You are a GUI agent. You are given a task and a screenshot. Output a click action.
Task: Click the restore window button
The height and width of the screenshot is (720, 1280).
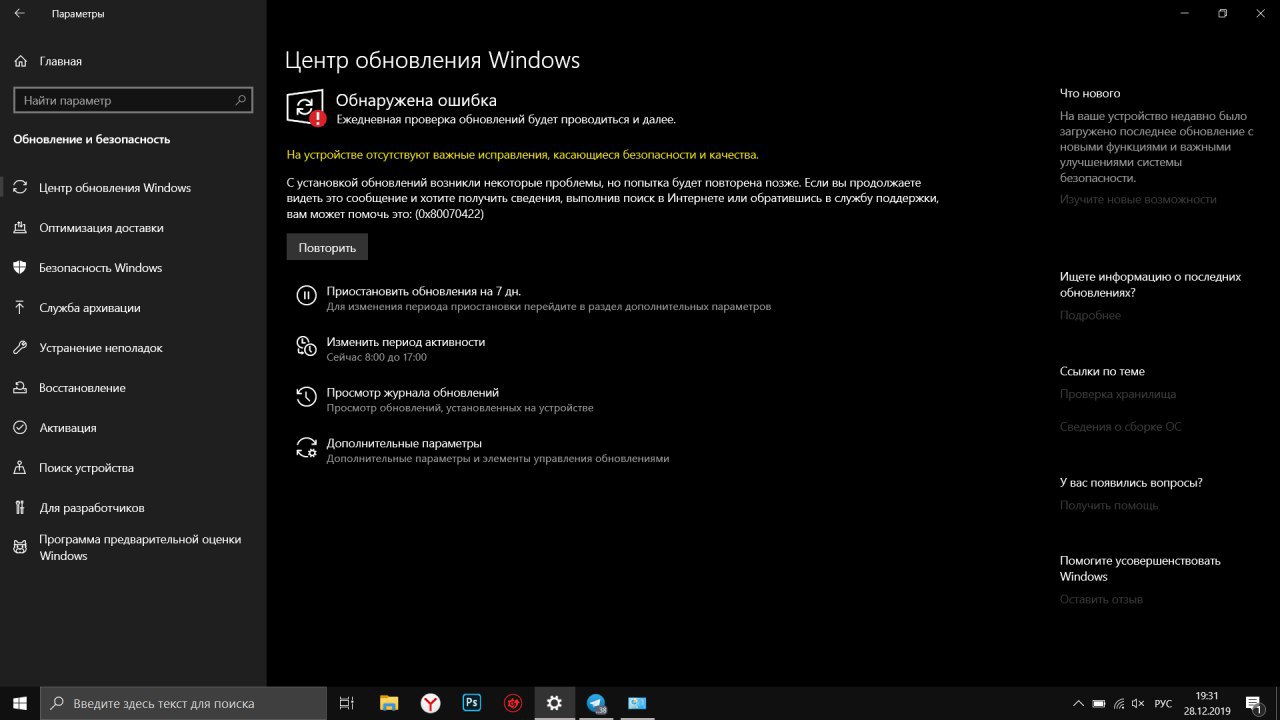pyautogui.click(x=1222, y=14)
